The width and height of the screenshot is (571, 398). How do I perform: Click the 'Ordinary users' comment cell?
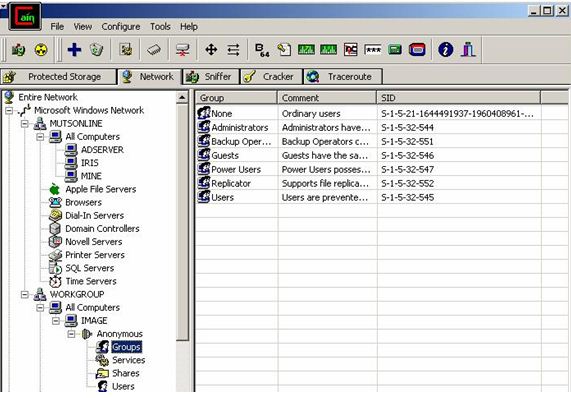(311, 114)
